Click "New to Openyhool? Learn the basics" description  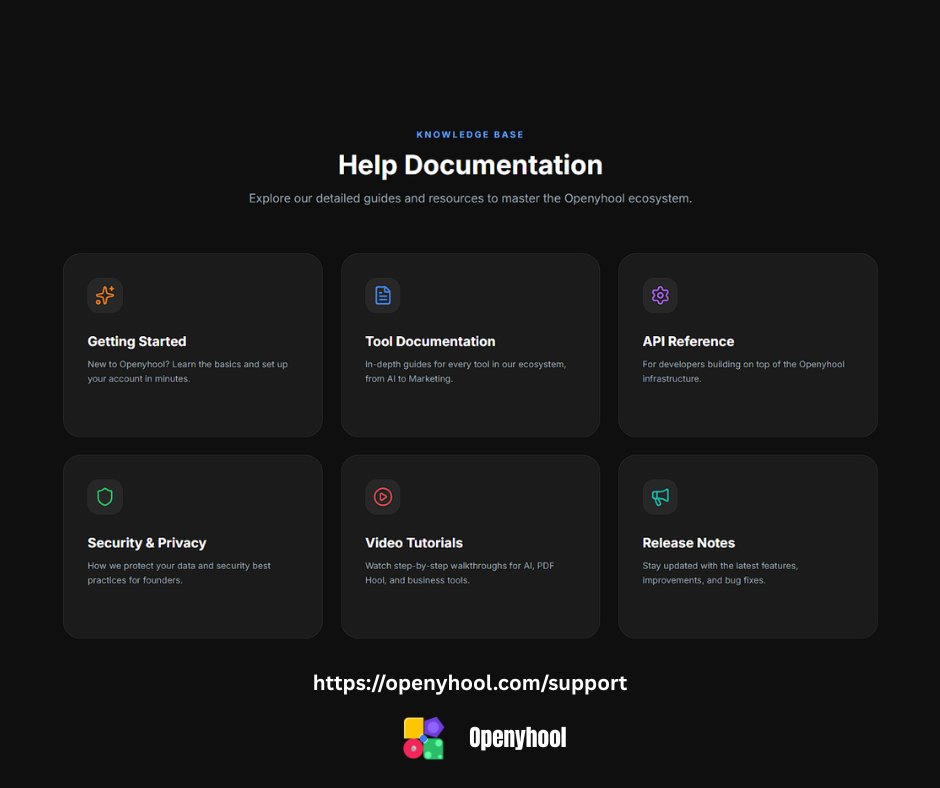point(188,371)
